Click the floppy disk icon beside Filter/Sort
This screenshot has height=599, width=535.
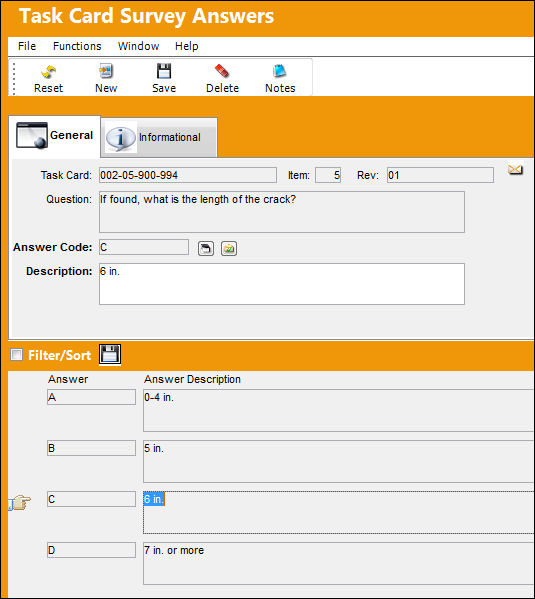tap(110, 354)
